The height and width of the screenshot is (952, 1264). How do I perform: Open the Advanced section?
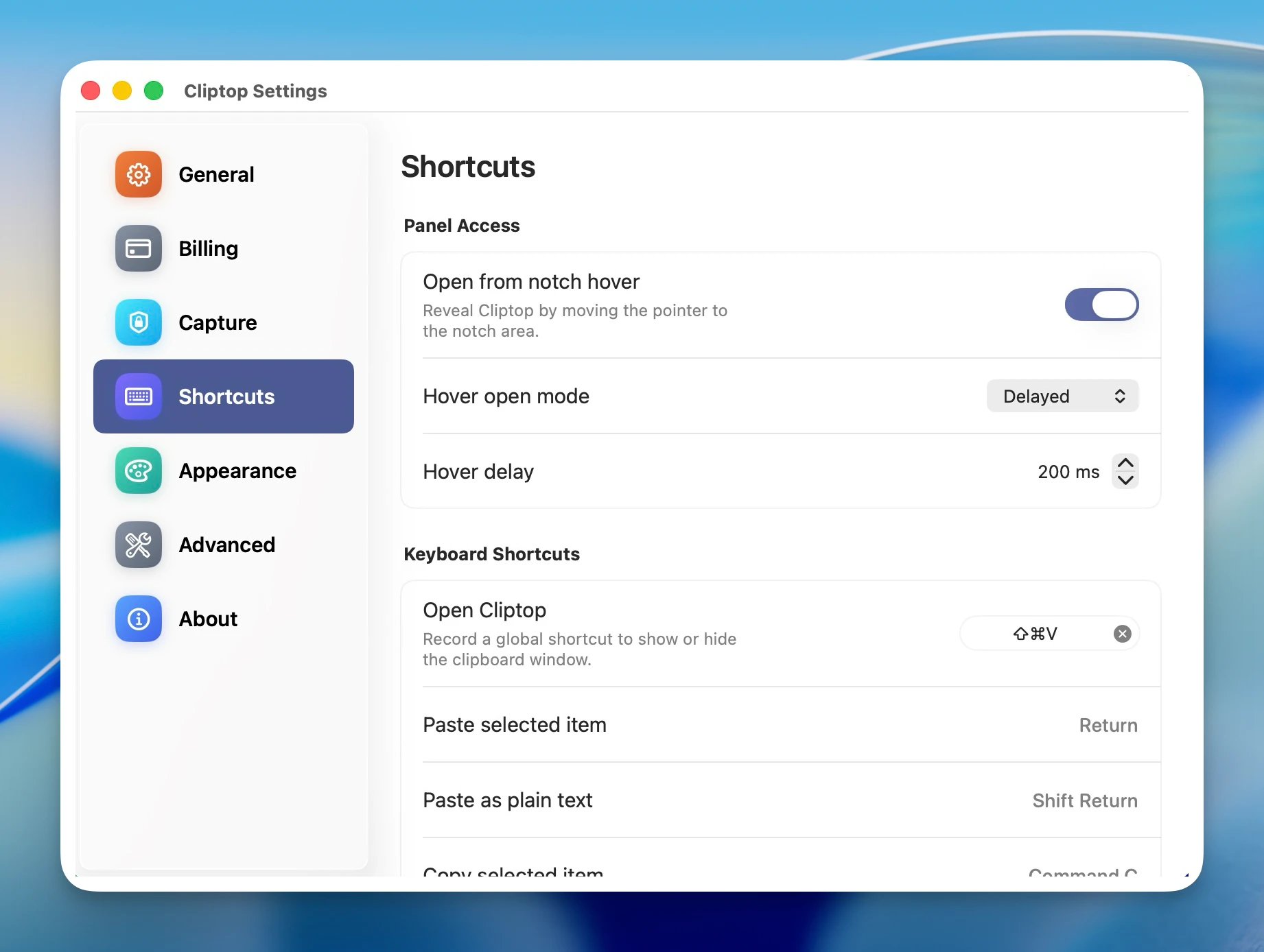tap(224, 545)
